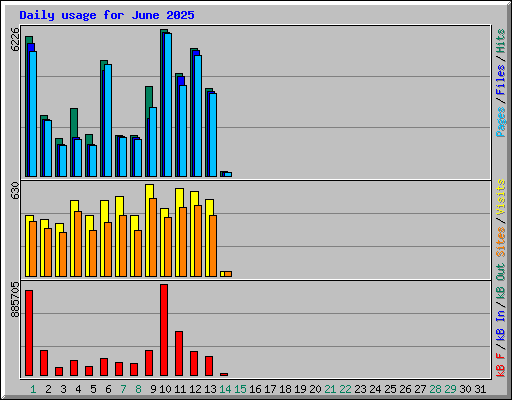Select the cyan Pages bar for day 6
Screen dimensions: 512x400
pos(108,121)
